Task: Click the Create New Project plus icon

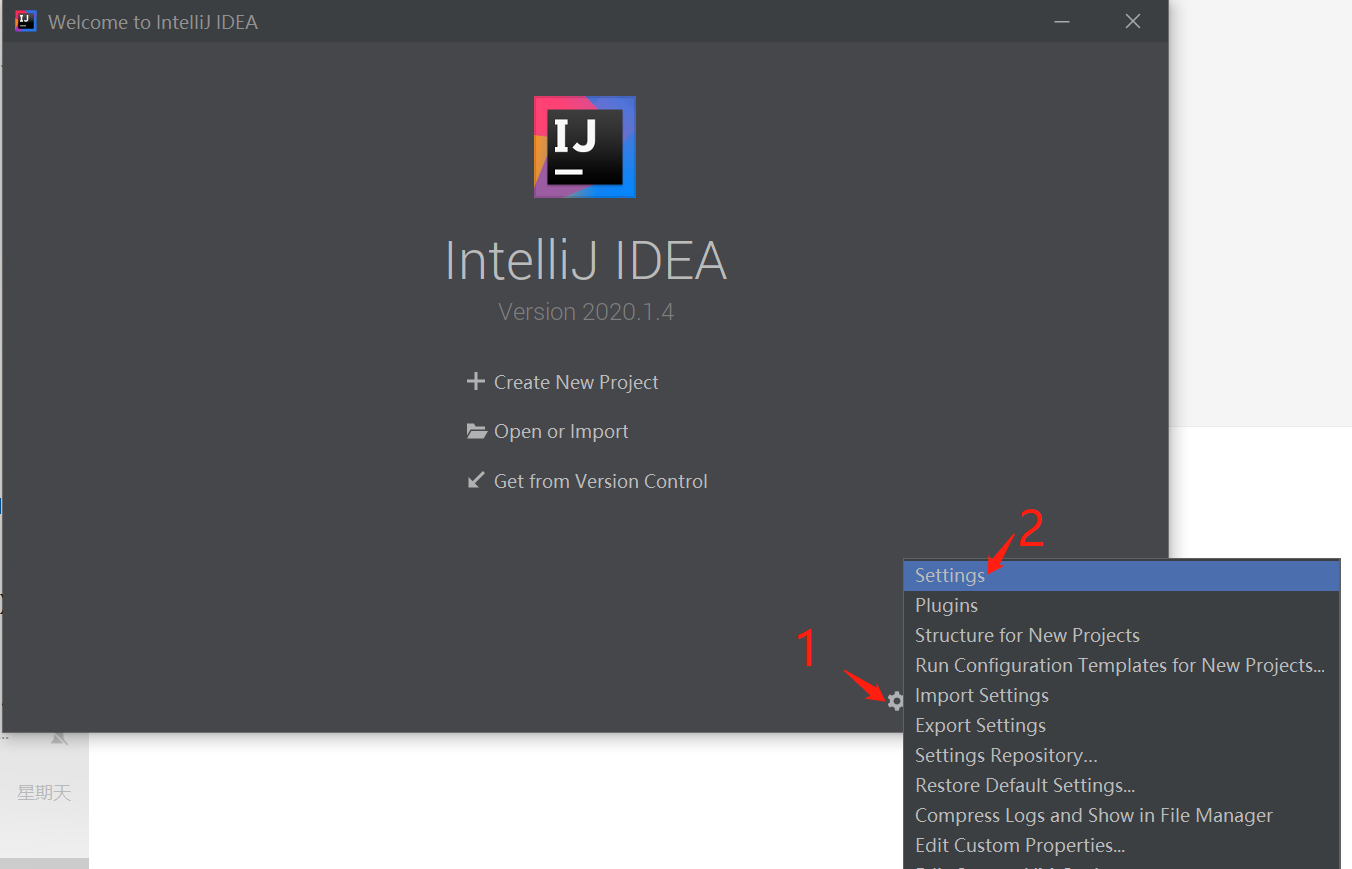Action: click(x=476, y=381)
